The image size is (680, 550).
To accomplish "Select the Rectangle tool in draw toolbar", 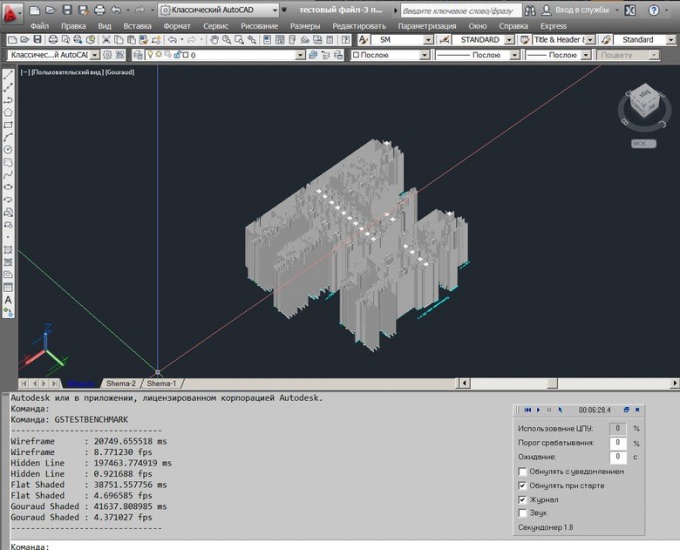I will point(8,125).
